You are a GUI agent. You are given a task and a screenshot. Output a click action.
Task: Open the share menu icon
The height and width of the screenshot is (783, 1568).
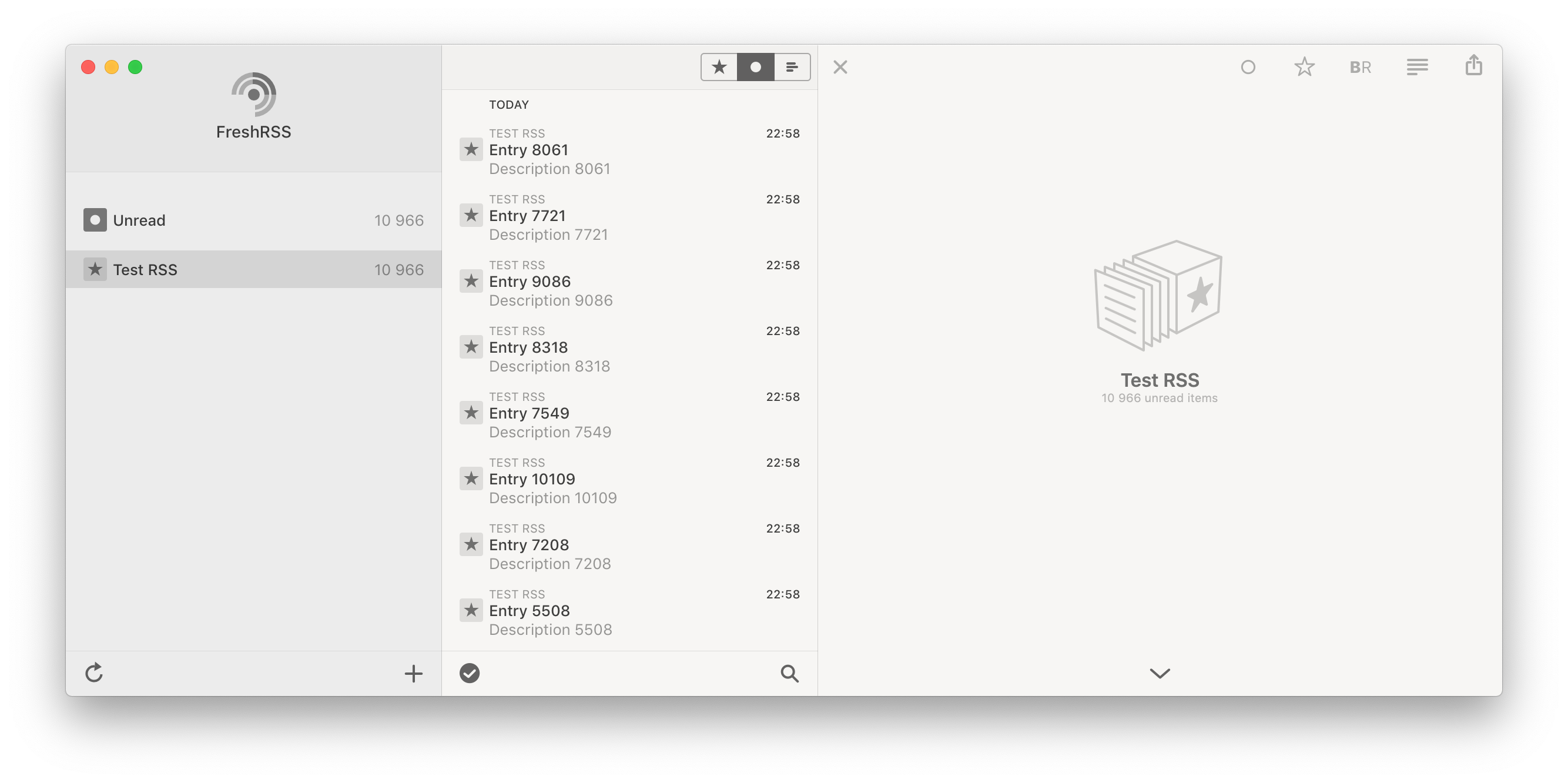coord(1473,65)
